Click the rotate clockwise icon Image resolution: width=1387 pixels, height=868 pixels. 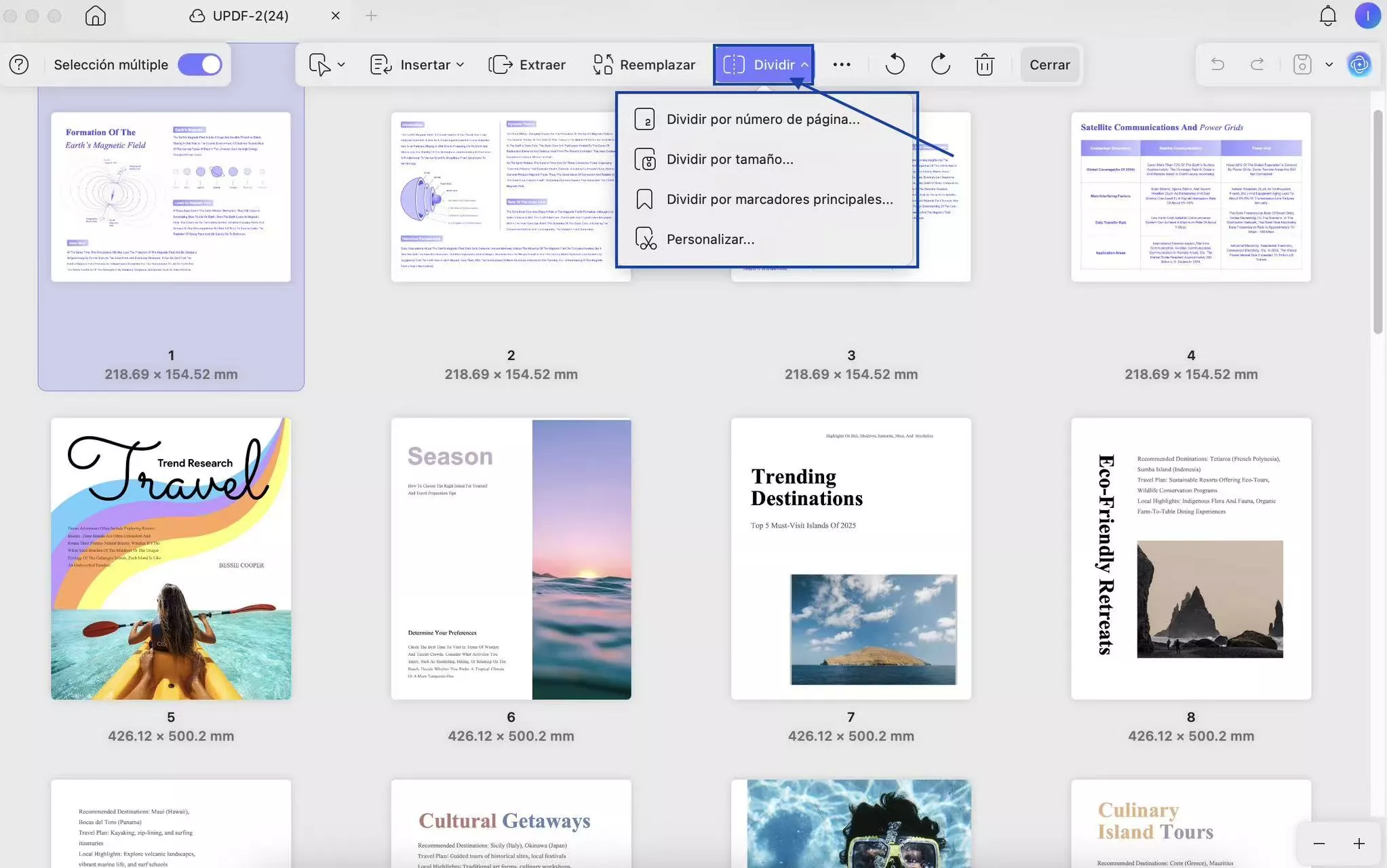(940, 64)
